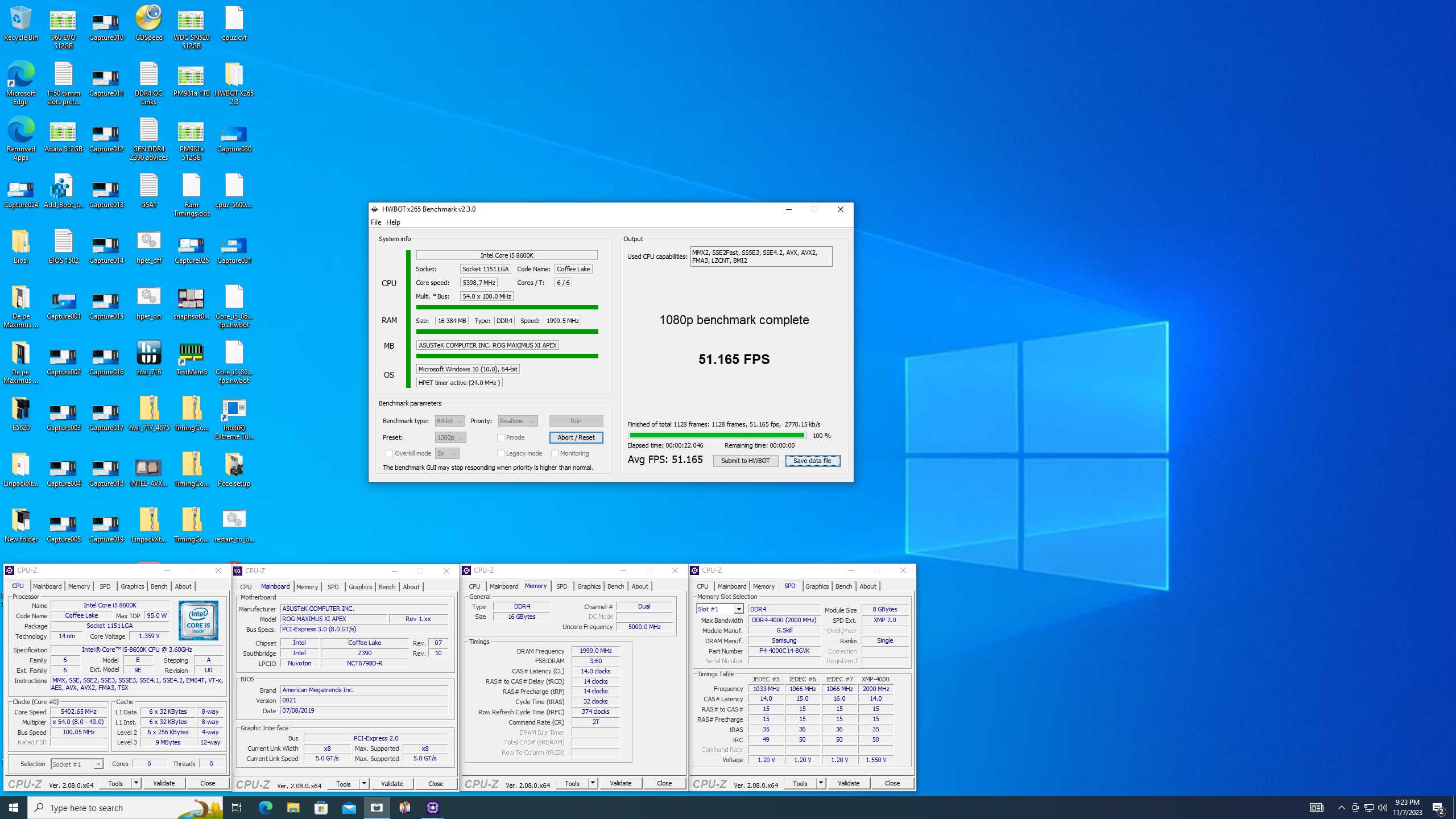
Task: Open the File menu in HWBOT x265
Action: pos(376,222)
